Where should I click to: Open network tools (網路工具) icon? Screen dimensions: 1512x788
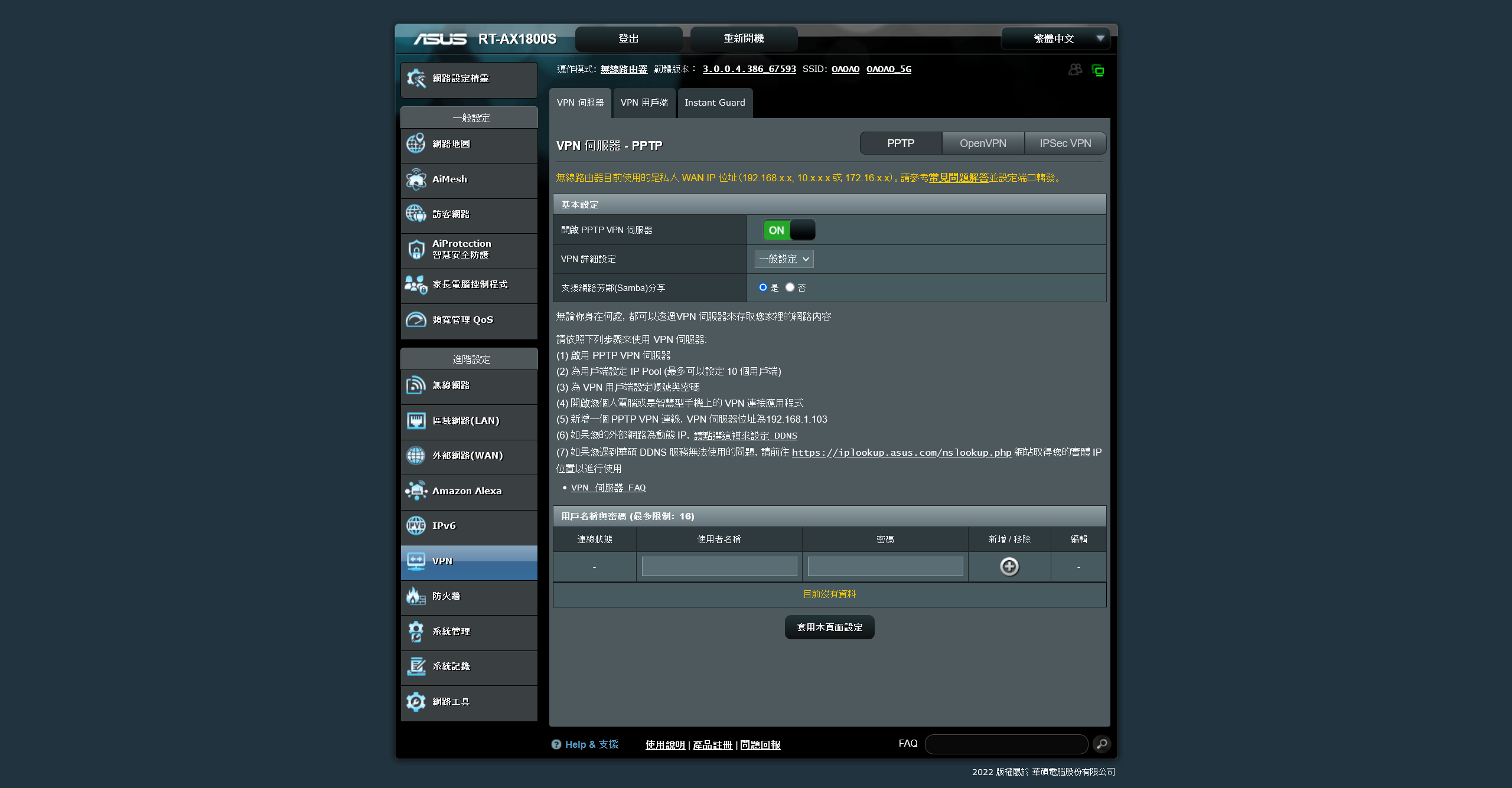point(416,701)
